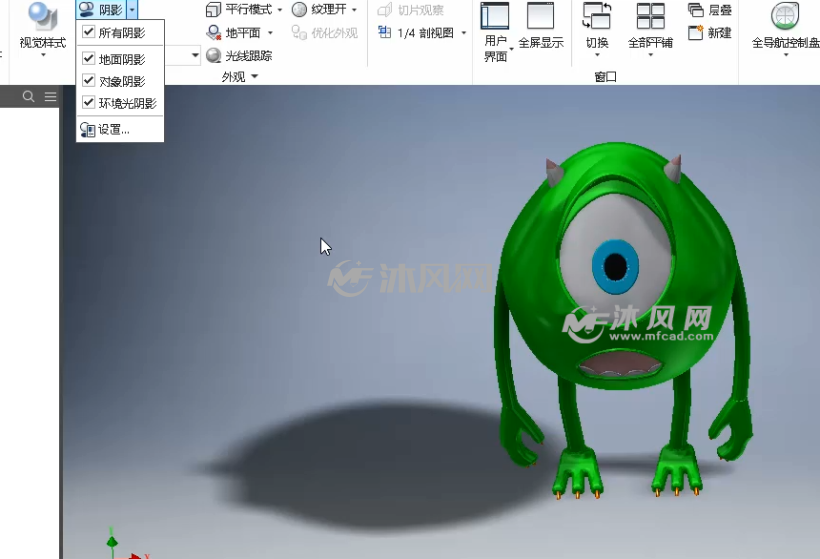820x559 pixels.
Task: Click the 纹理开 textures icon
Action: [x=299, y=9]
